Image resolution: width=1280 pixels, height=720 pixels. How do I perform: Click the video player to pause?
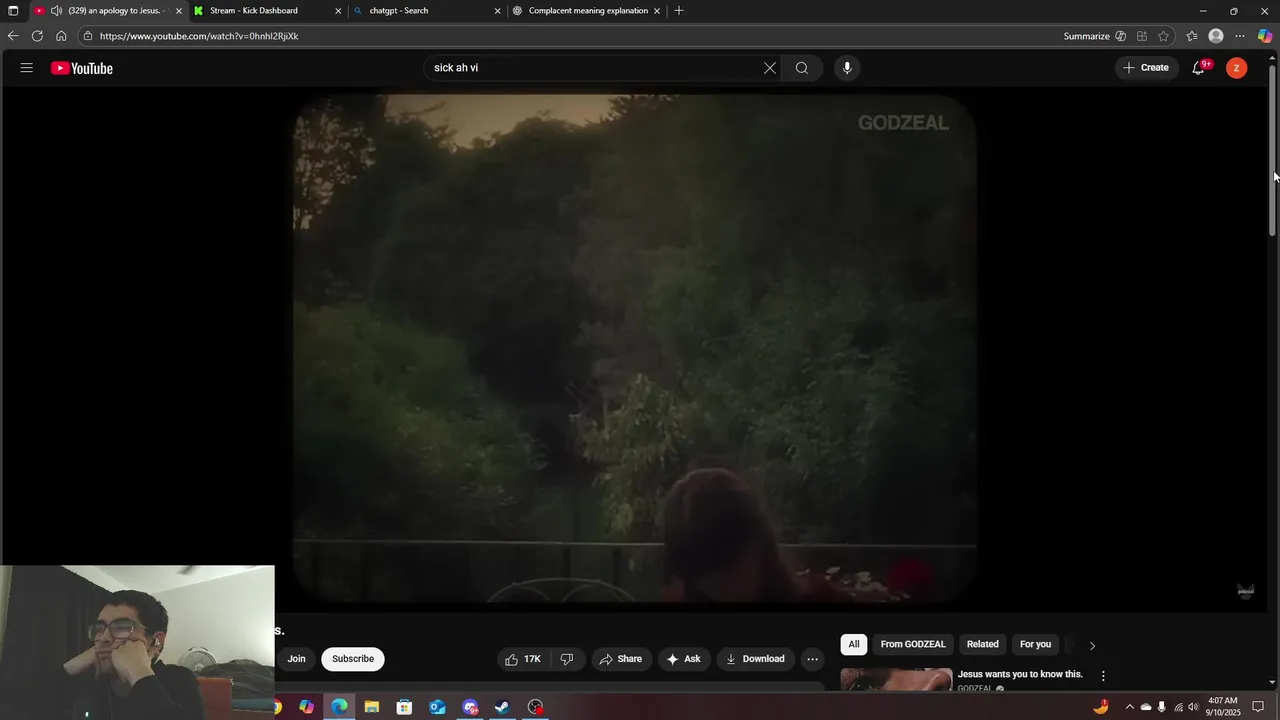point(635,348)
